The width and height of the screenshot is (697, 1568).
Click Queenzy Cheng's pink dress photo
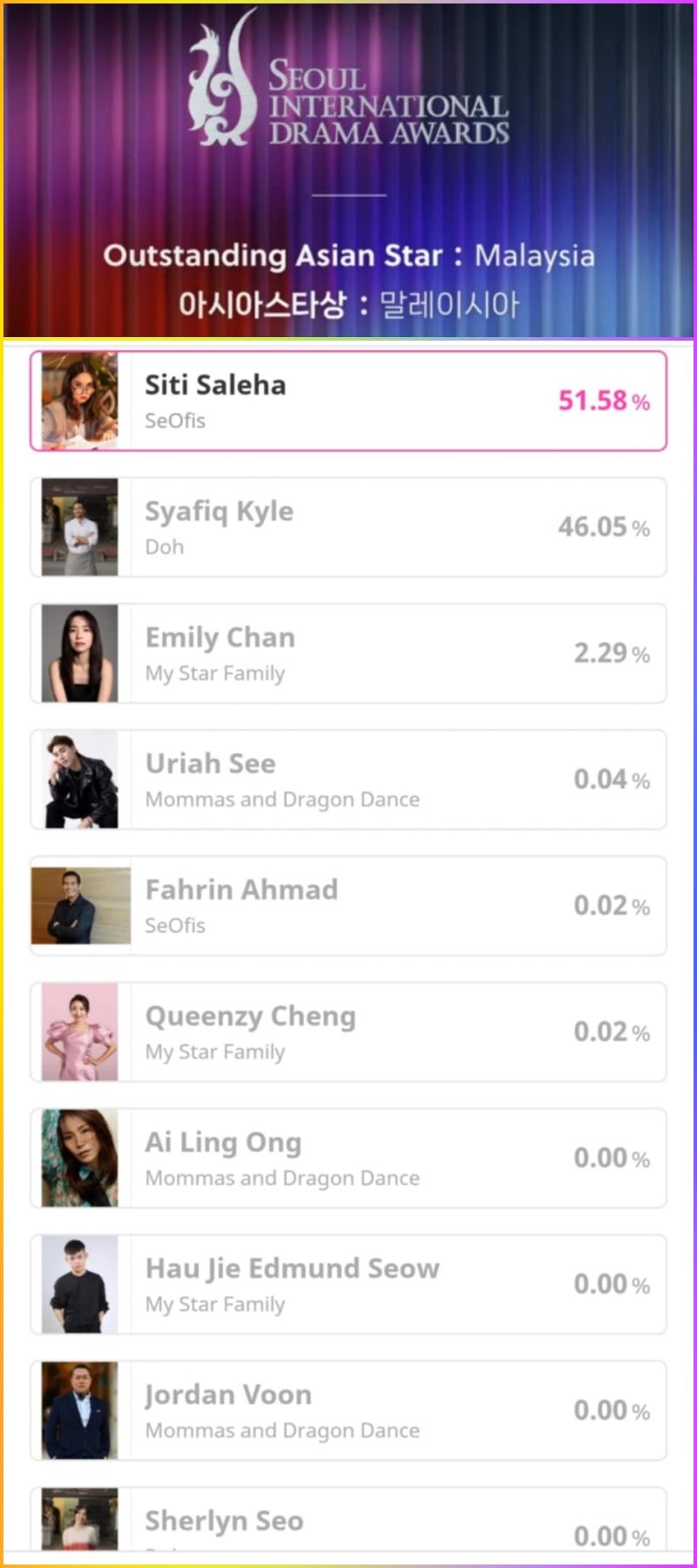80,1032
